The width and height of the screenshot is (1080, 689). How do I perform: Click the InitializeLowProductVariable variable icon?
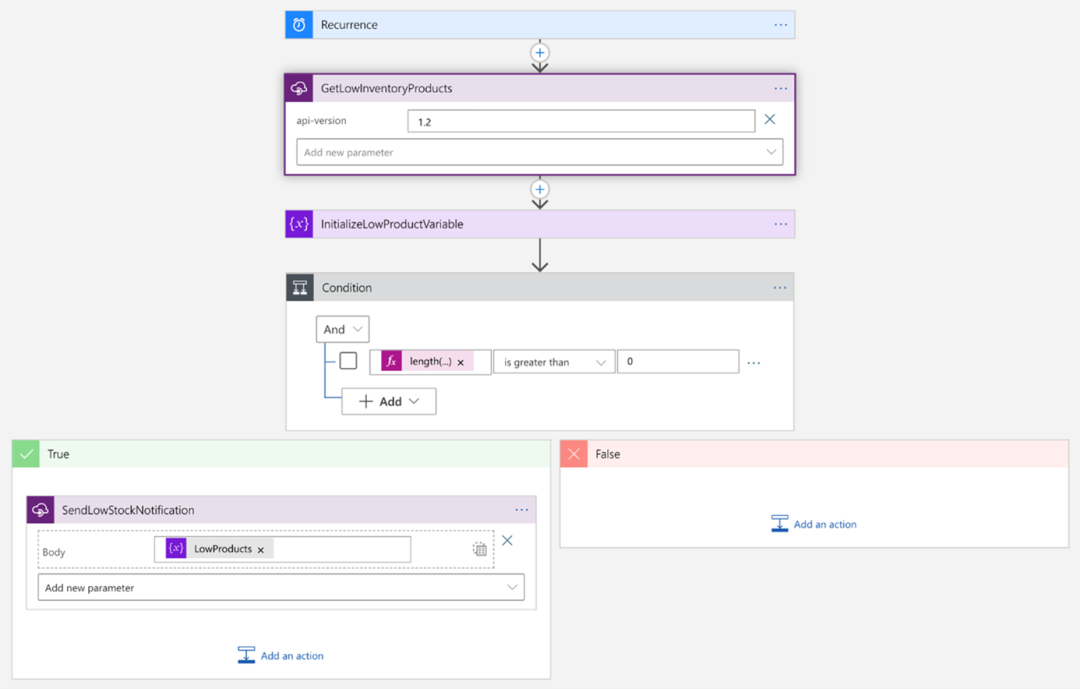coord(299,224)
